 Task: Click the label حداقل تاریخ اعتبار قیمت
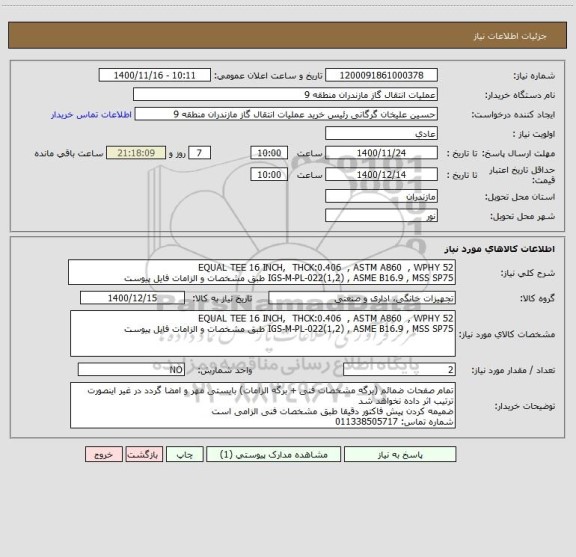click(x=522, y=175)
